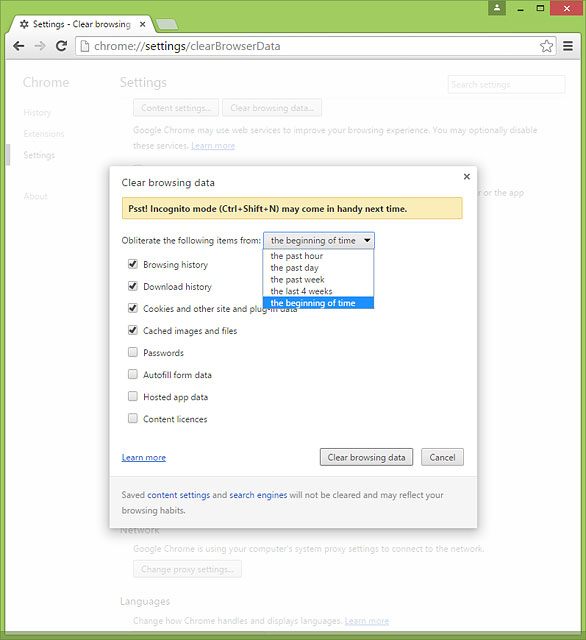This screenshot has height=640, width=586.
Task: Open the Learn more link in dialog
Action: [144, 458]
